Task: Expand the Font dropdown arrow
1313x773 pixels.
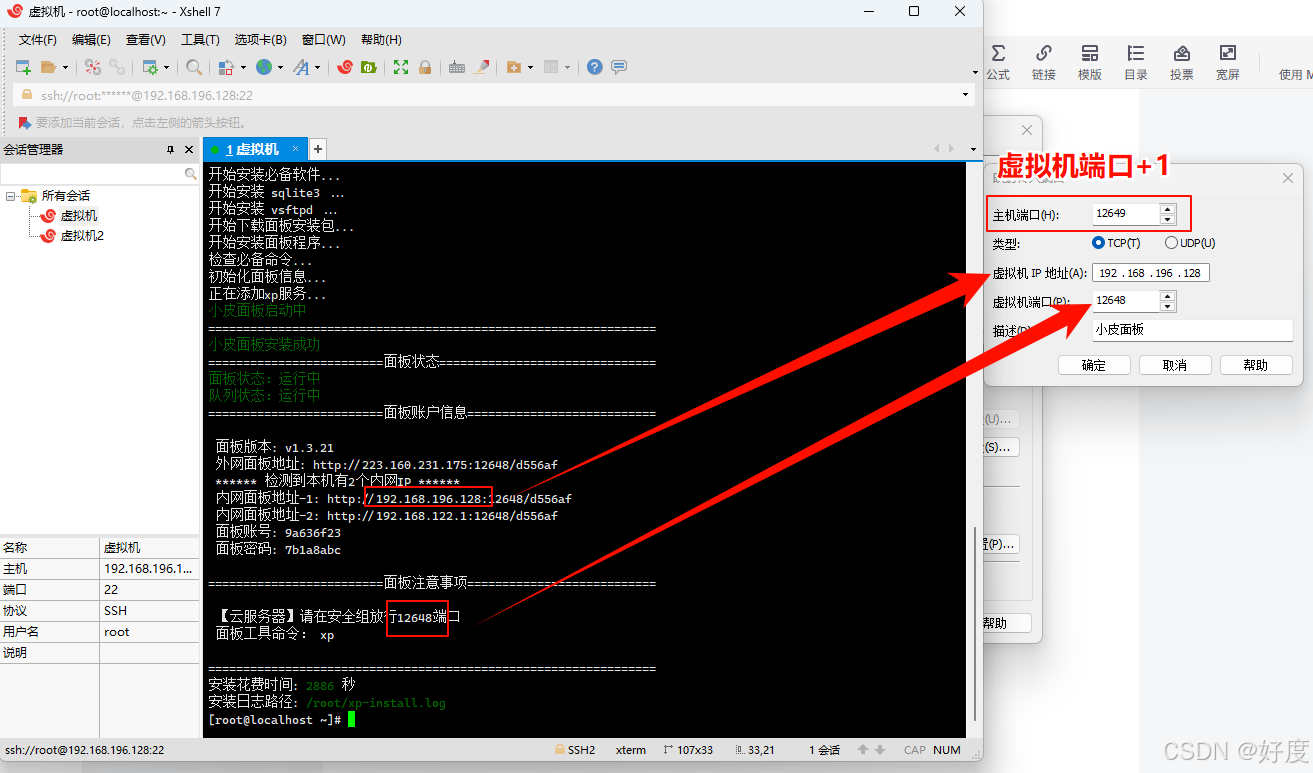Action: click(318, 68)
